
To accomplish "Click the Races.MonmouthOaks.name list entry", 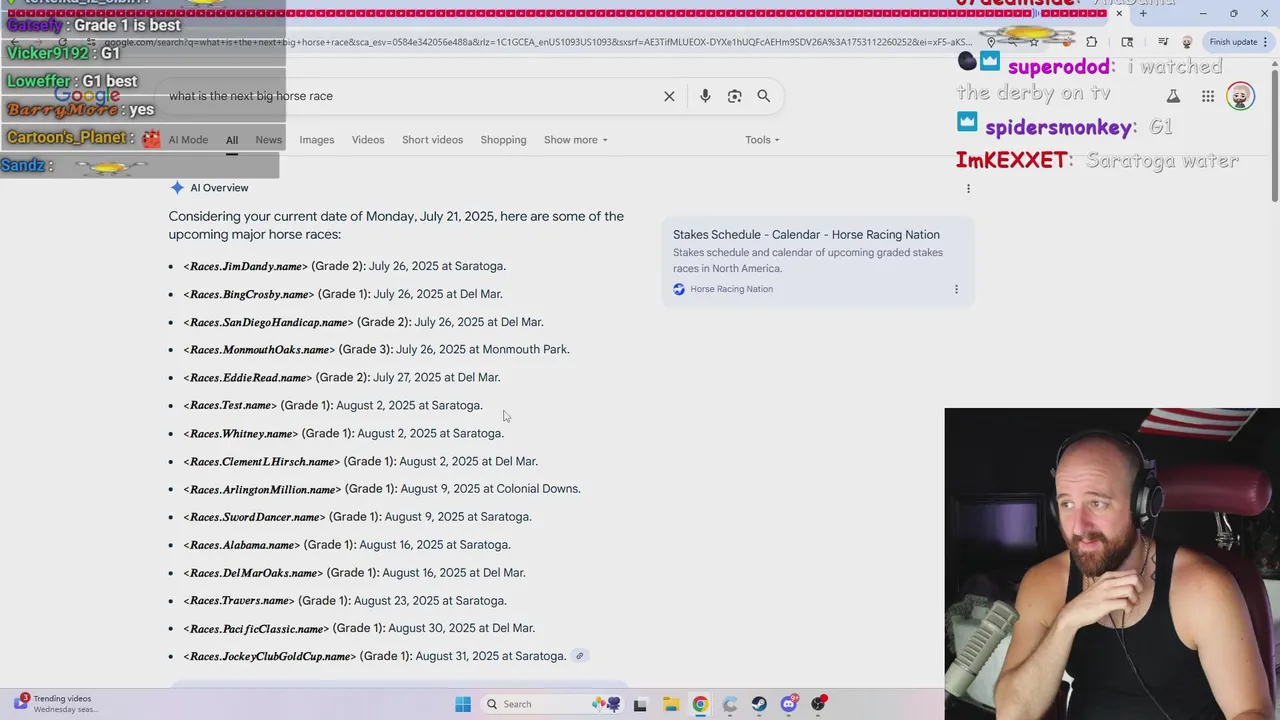I will pyautogui.click(x=376, y=349).
